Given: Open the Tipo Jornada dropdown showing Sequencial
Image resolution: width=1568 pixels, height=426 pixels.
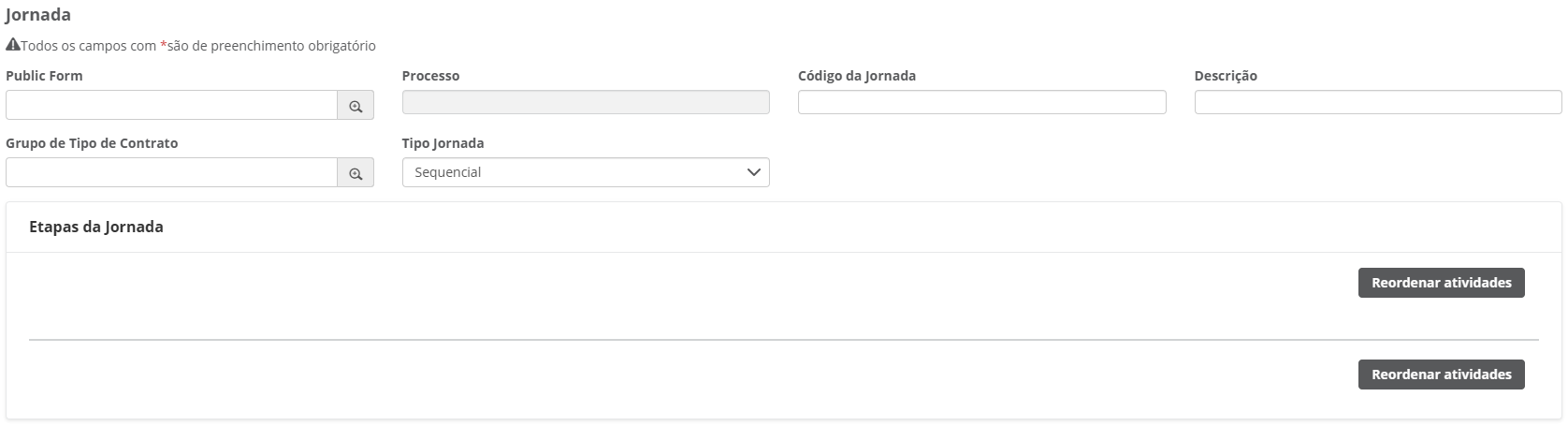Looking at the screenshot, I should [x=586, y=172].
